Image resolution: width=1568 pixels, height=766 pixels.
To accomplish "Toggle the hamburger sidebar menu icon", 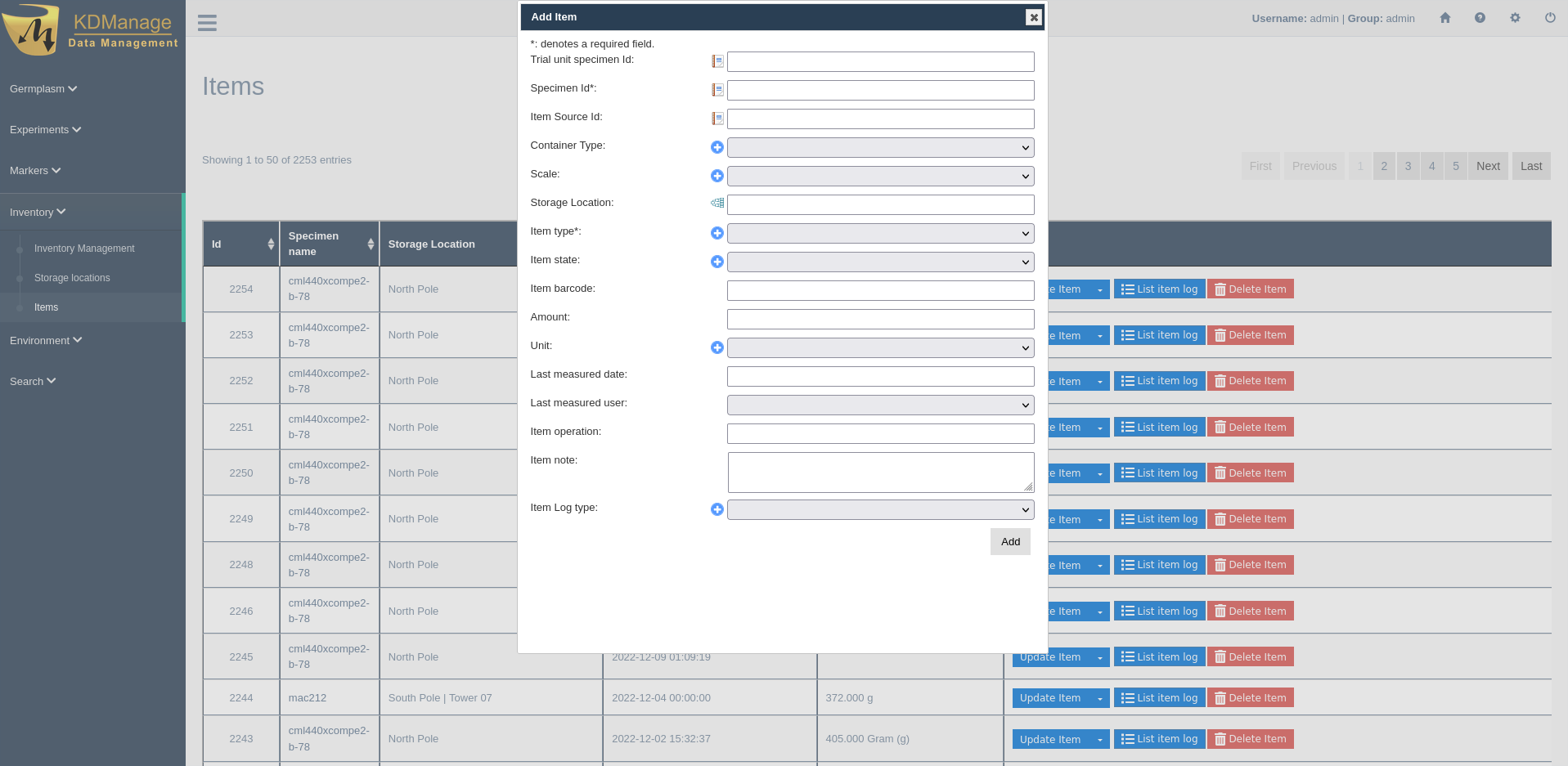I will tap(207, 23).
